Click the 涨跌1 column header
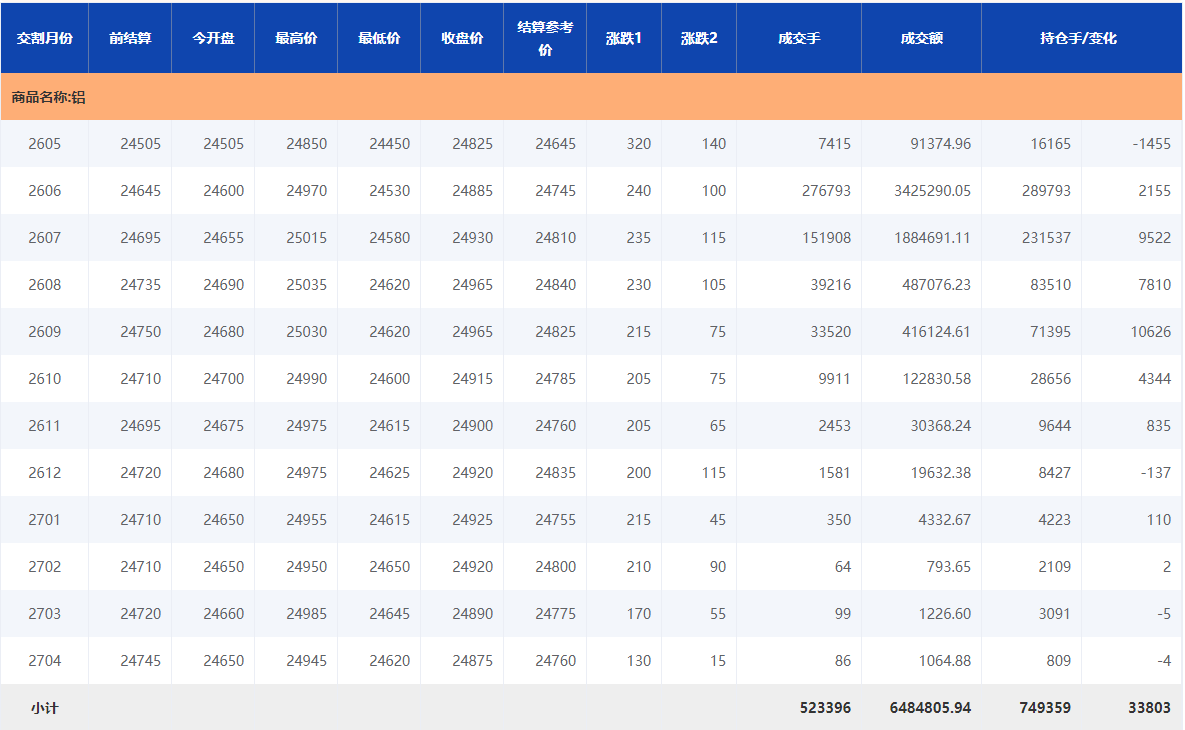The image size is (1185, 730). 623,38
